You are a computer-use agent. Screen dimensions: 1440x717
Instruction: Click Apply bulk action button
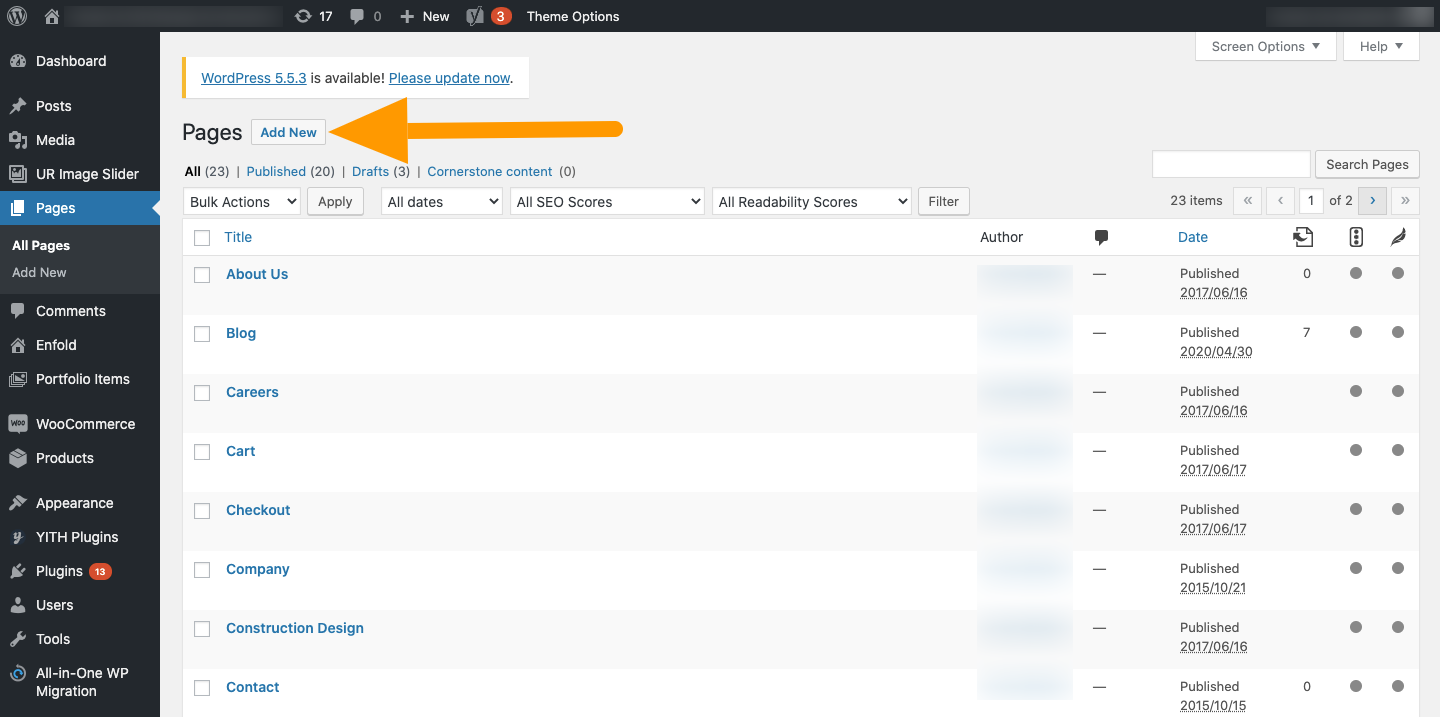pyautogui.click(x=335, y=201)
